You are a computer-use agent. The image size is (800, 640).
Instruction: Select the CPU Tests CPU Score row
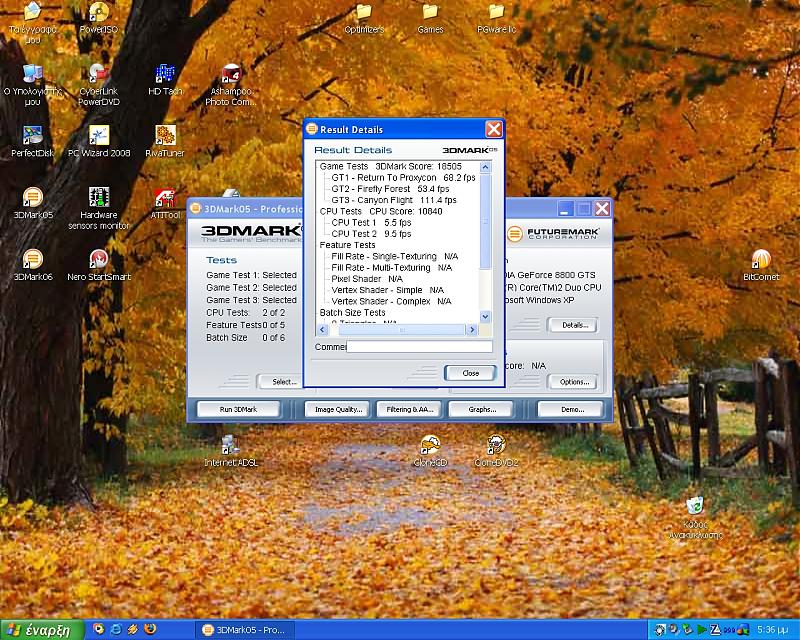point(381,211)
